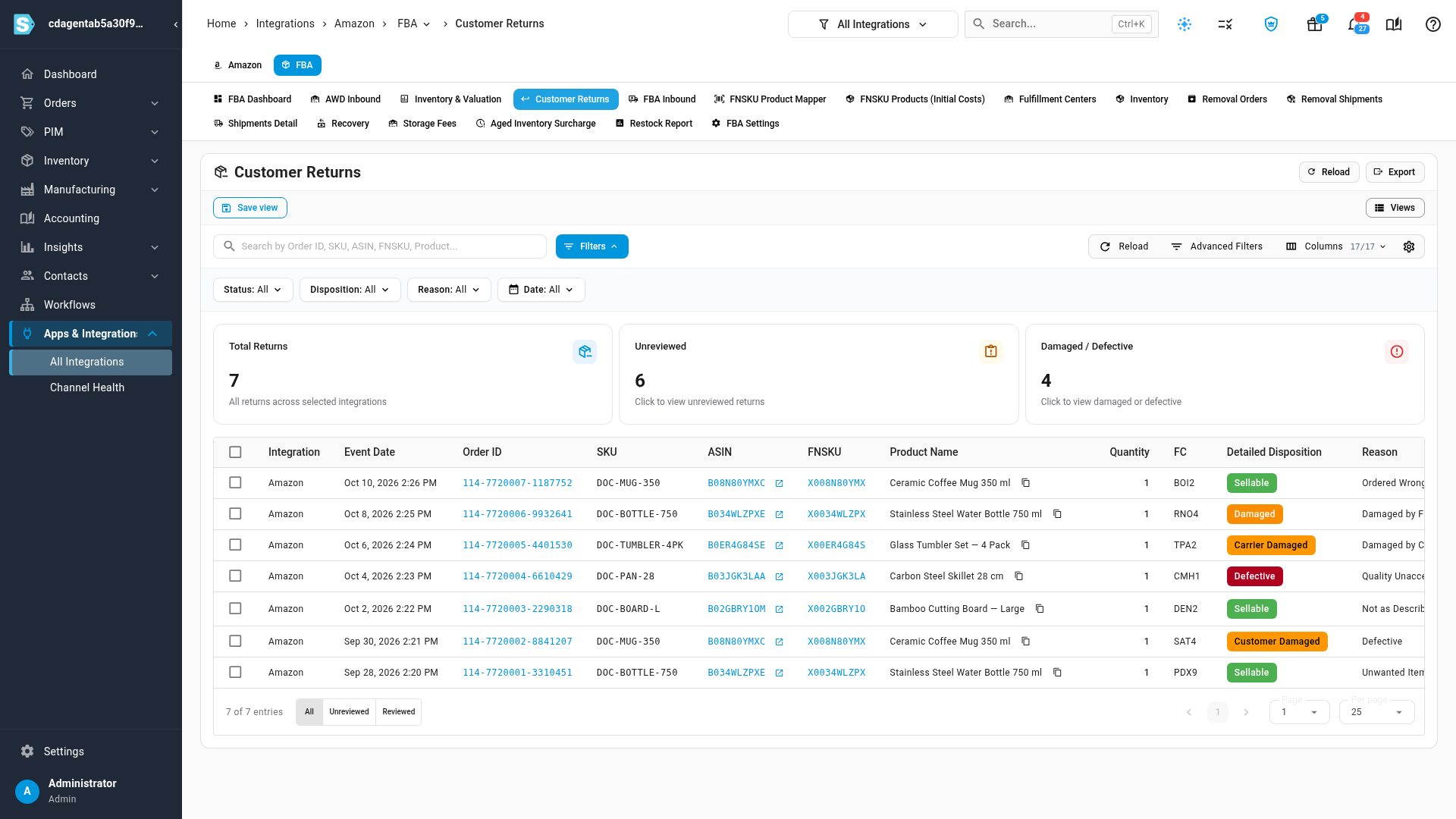Click the Unreviewed clipboard icon
The image size is (1456, 819).
point(990,352)
